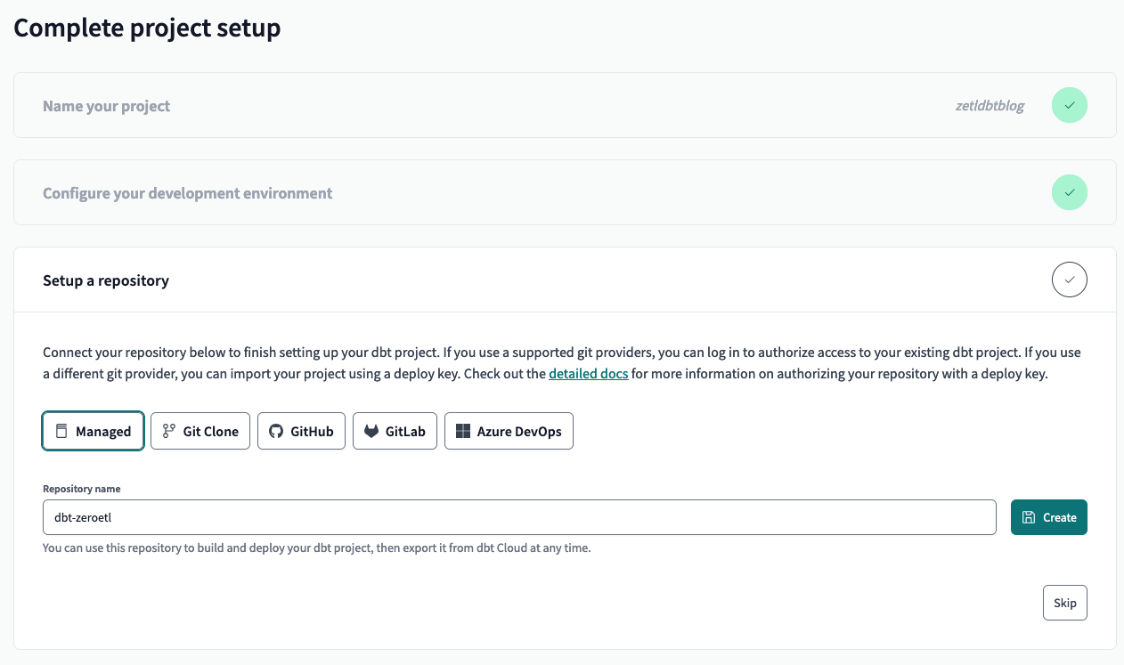Image resolution: width=1124 pixels, height=665 pixels.
Task: Choose GitLab as the git provider
Action: (x=395, y=431)
